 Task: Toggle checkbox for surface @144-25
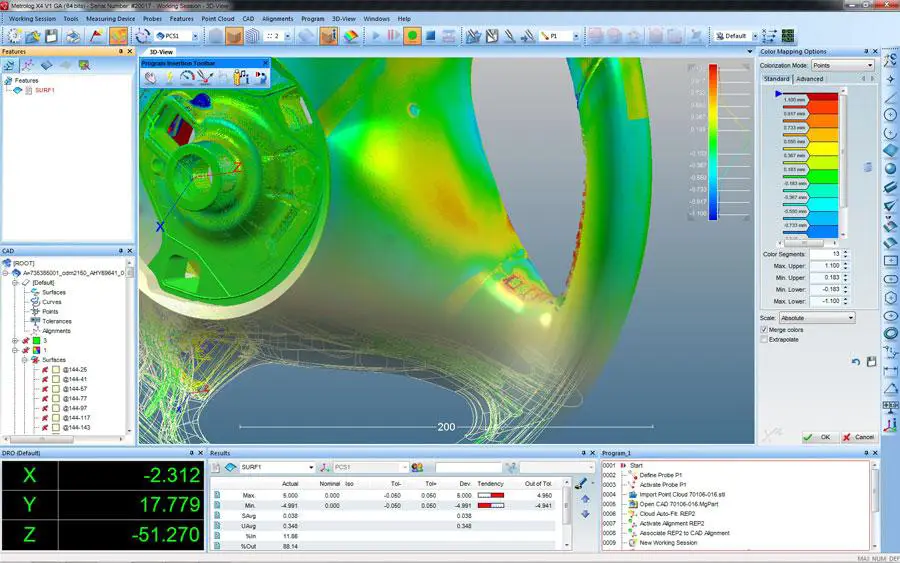click(56, 370)
